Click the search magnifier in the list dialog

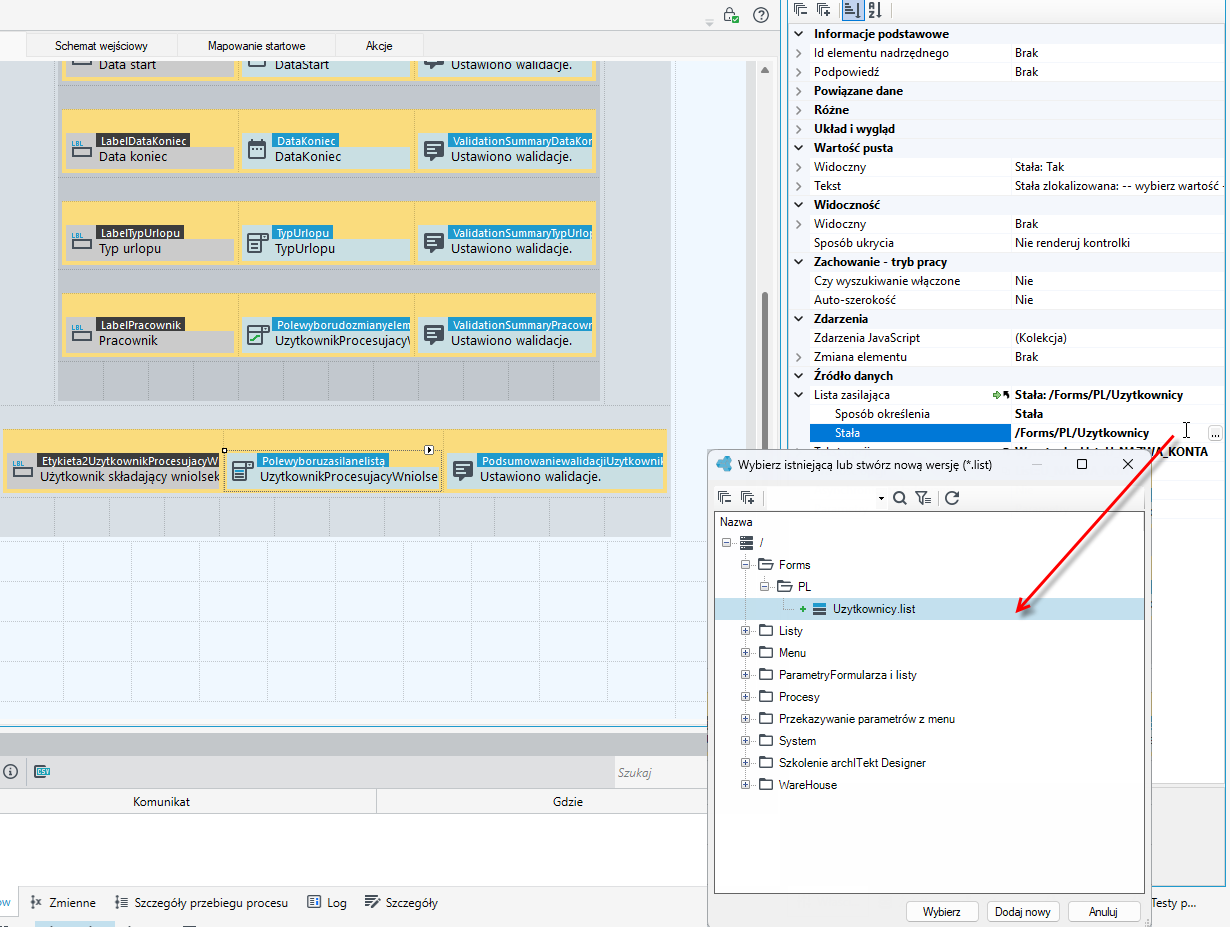900,497
